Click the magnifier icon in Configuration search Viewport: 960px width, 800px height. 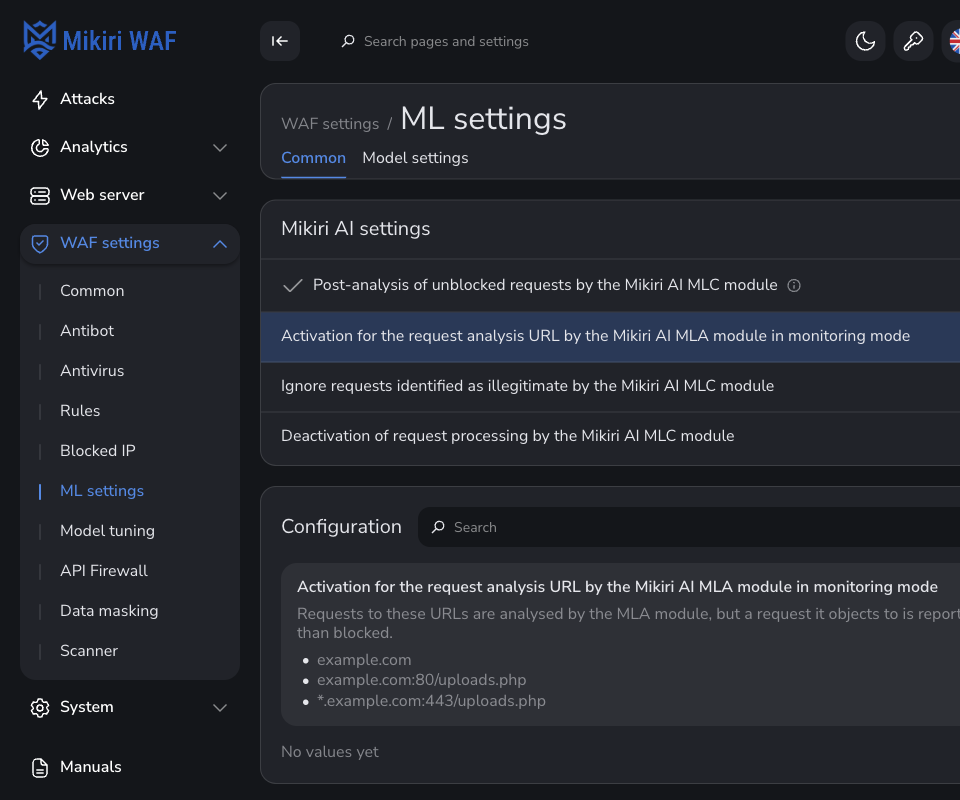(438, 527)
